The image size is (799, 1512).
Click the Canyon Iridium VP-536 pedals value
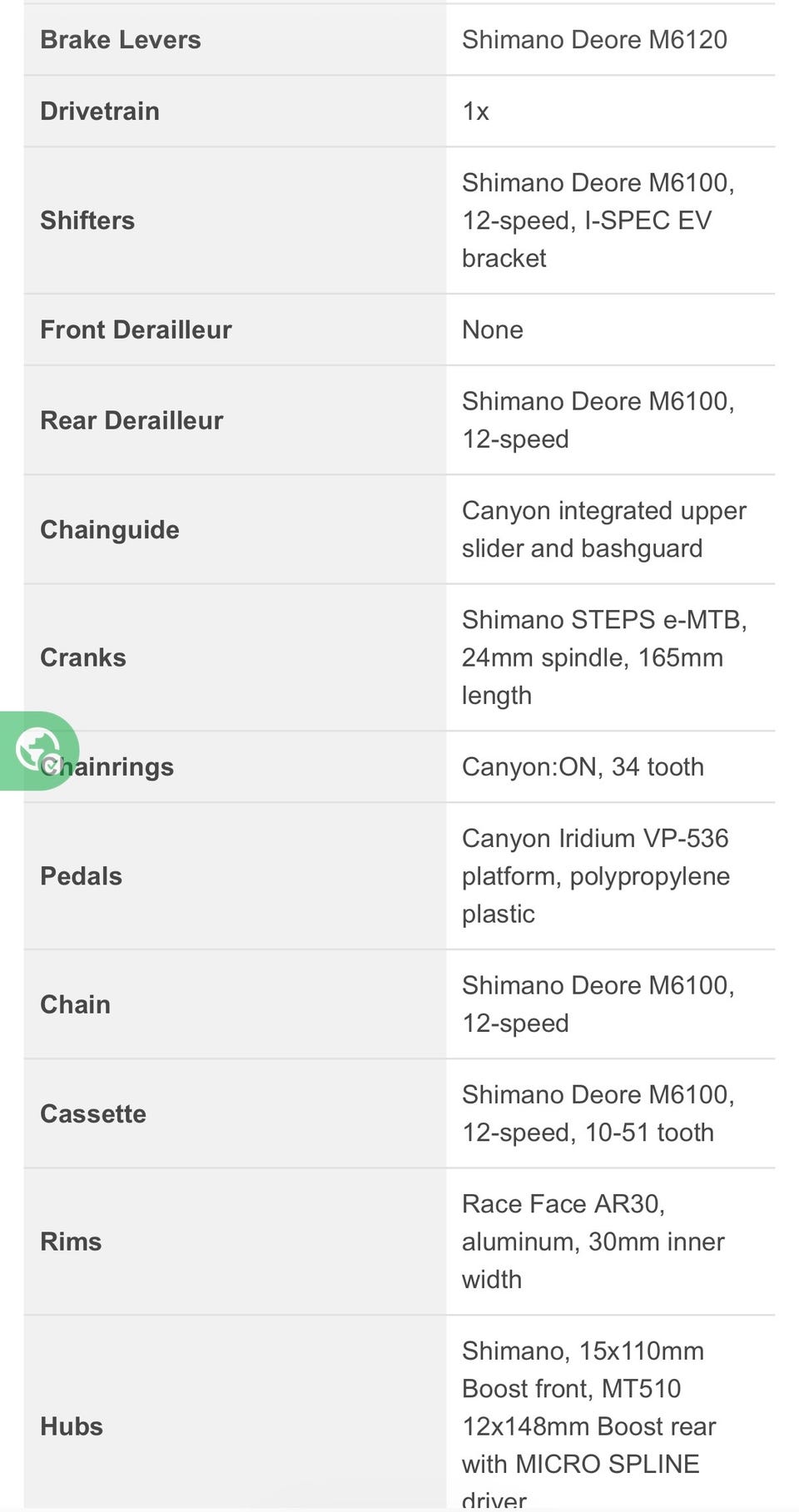[596, 876]
